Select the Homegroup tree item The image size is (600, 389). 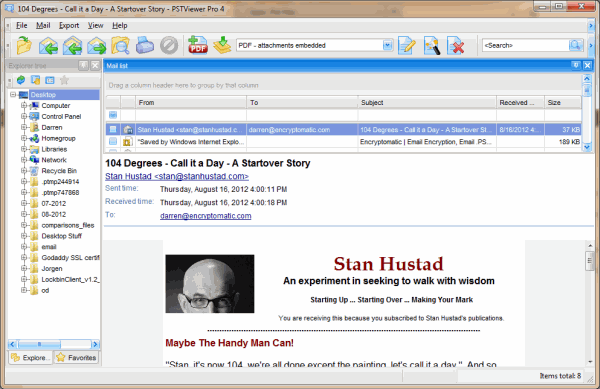click(58, 138)
